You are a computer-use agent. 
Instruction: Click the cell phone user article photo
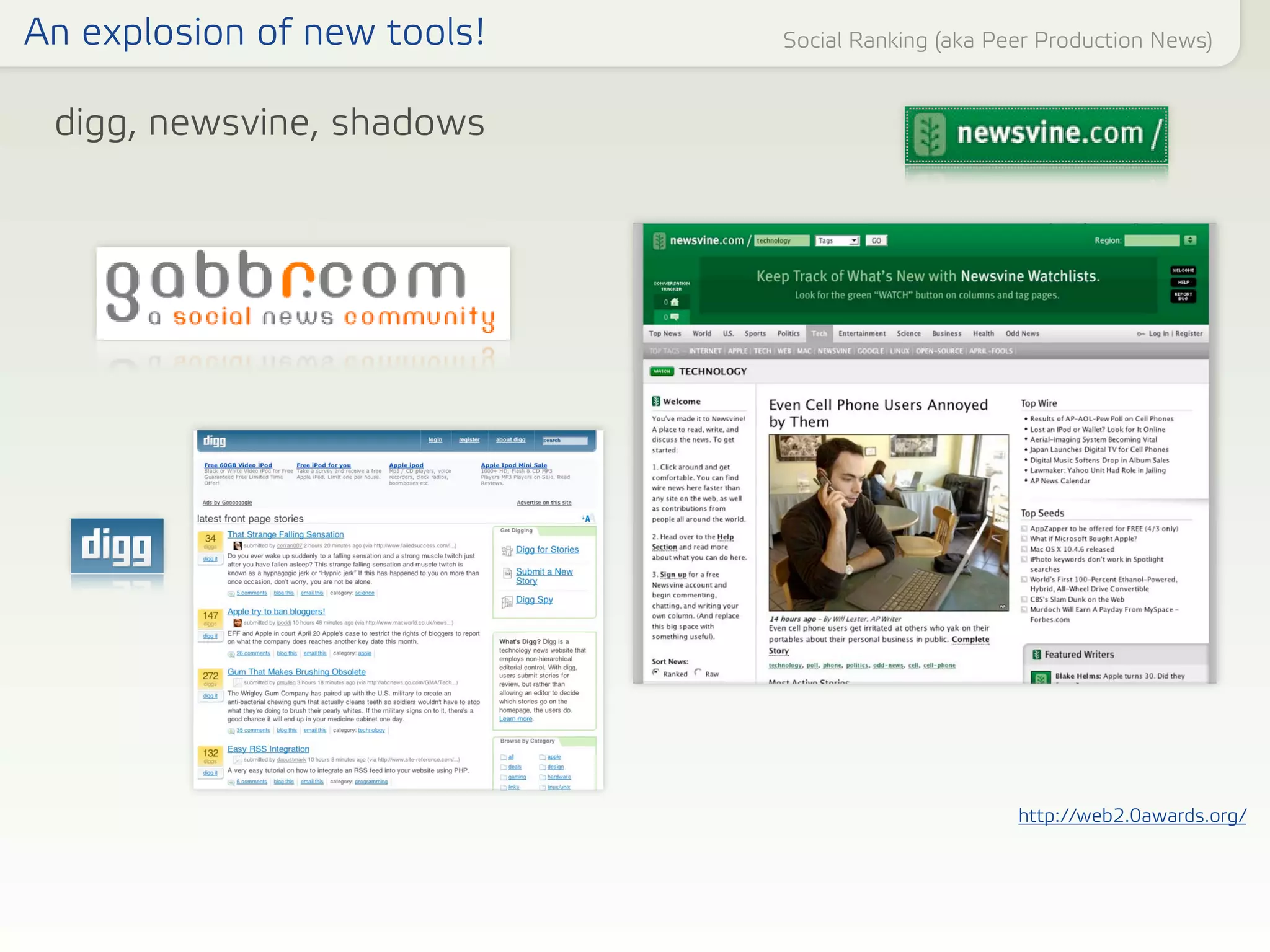click(x=889, y=523)
